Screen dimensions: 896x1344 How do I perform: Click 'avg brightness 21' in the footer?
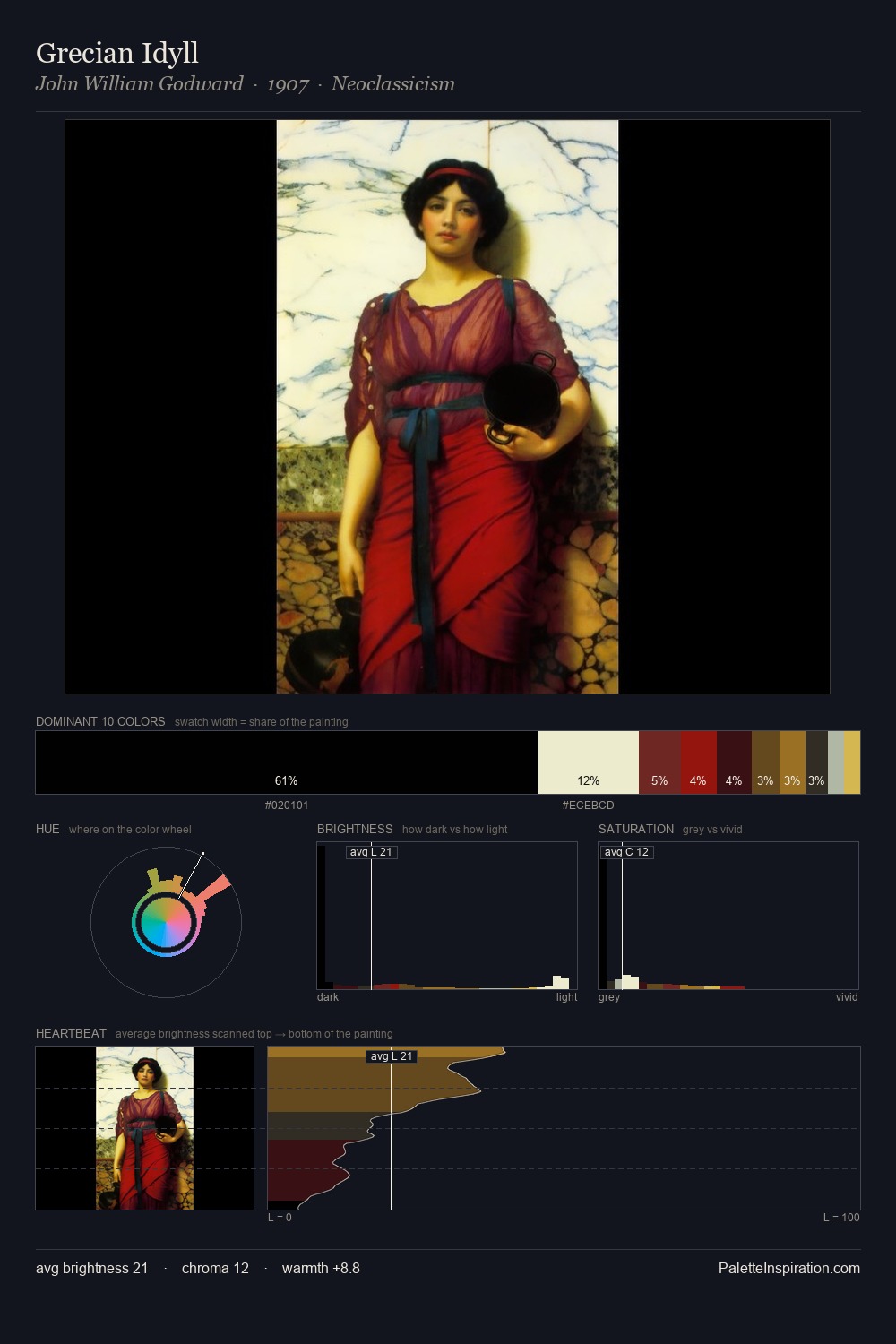tap(91, 1268)
